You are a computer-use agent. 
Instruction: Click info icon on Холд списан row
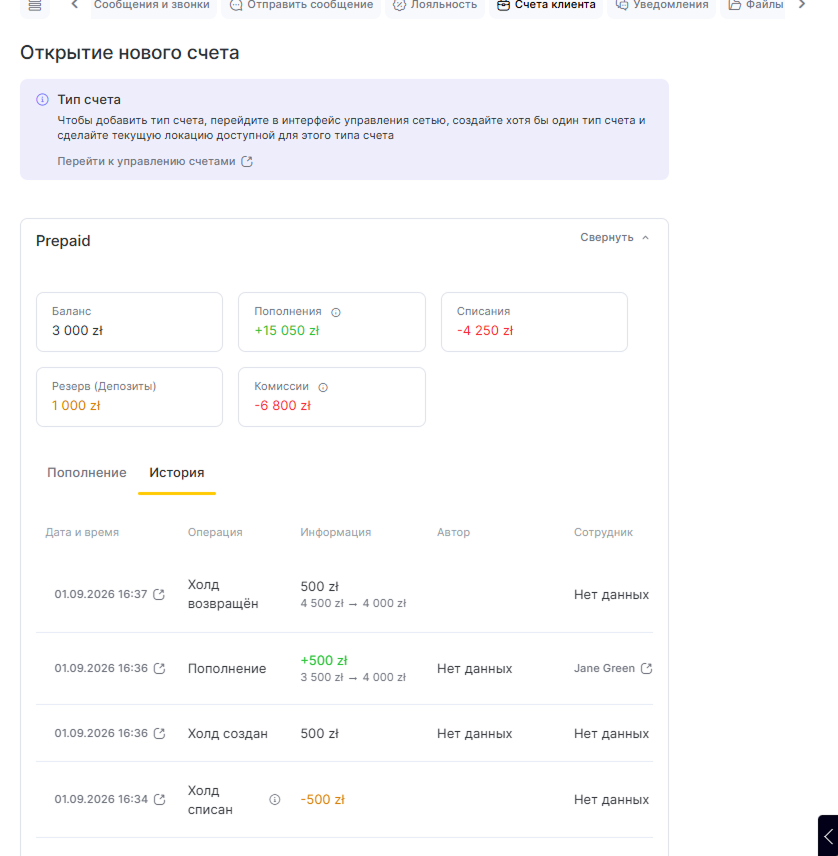[275, 800]
